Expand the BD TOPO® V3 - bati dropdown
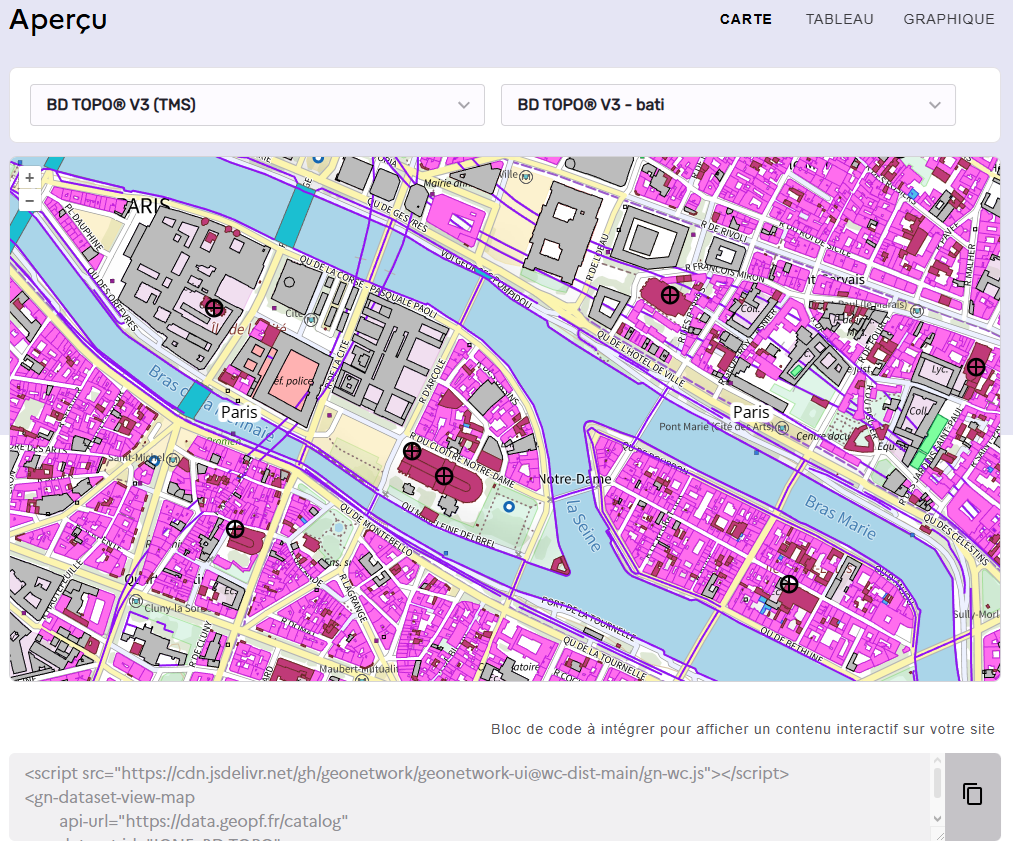Viewport: 1013px width, 843px height. 728,105
